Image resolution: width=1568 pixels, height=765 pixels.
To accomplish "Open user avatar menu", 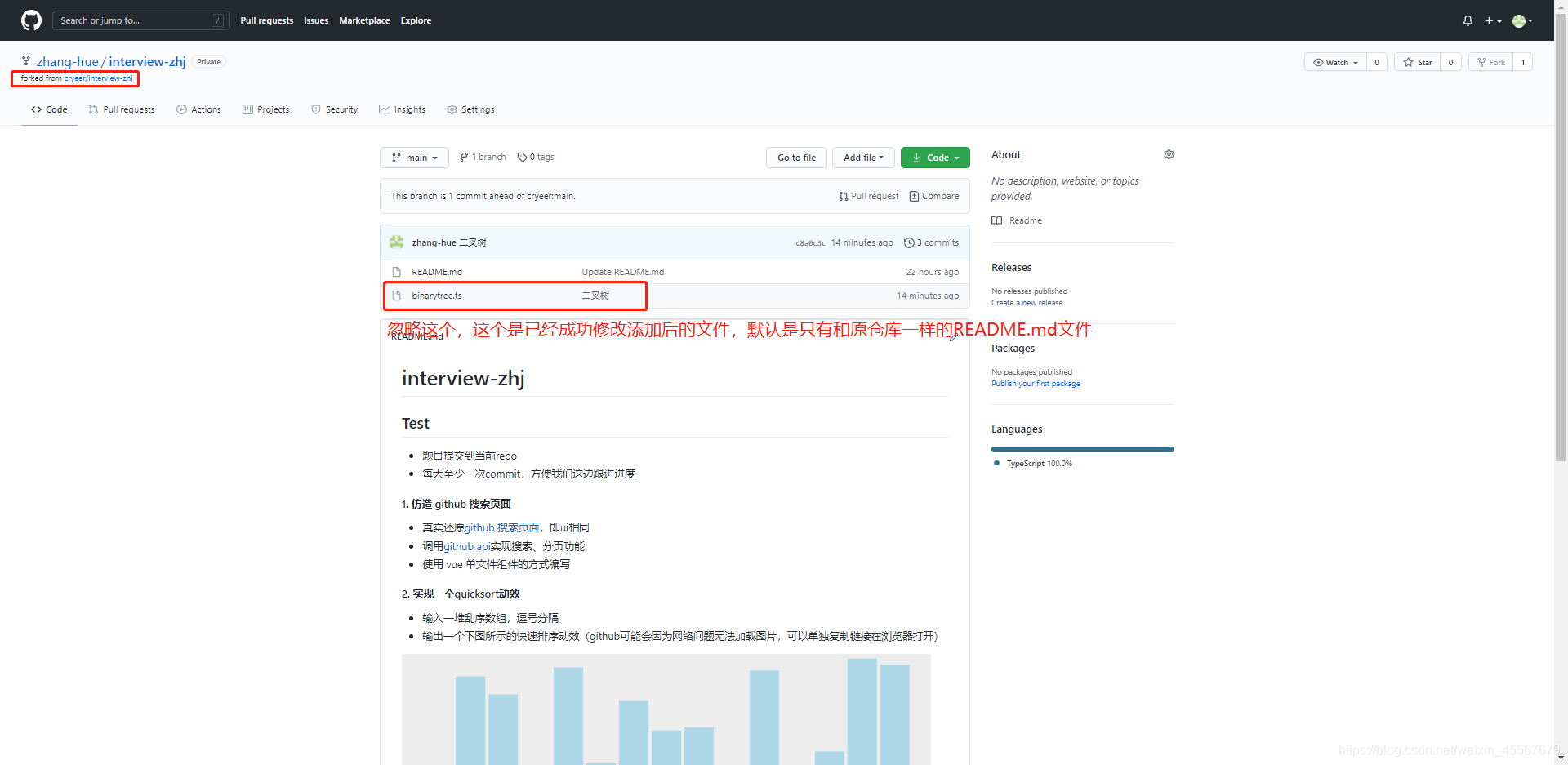I will 1522,20.
